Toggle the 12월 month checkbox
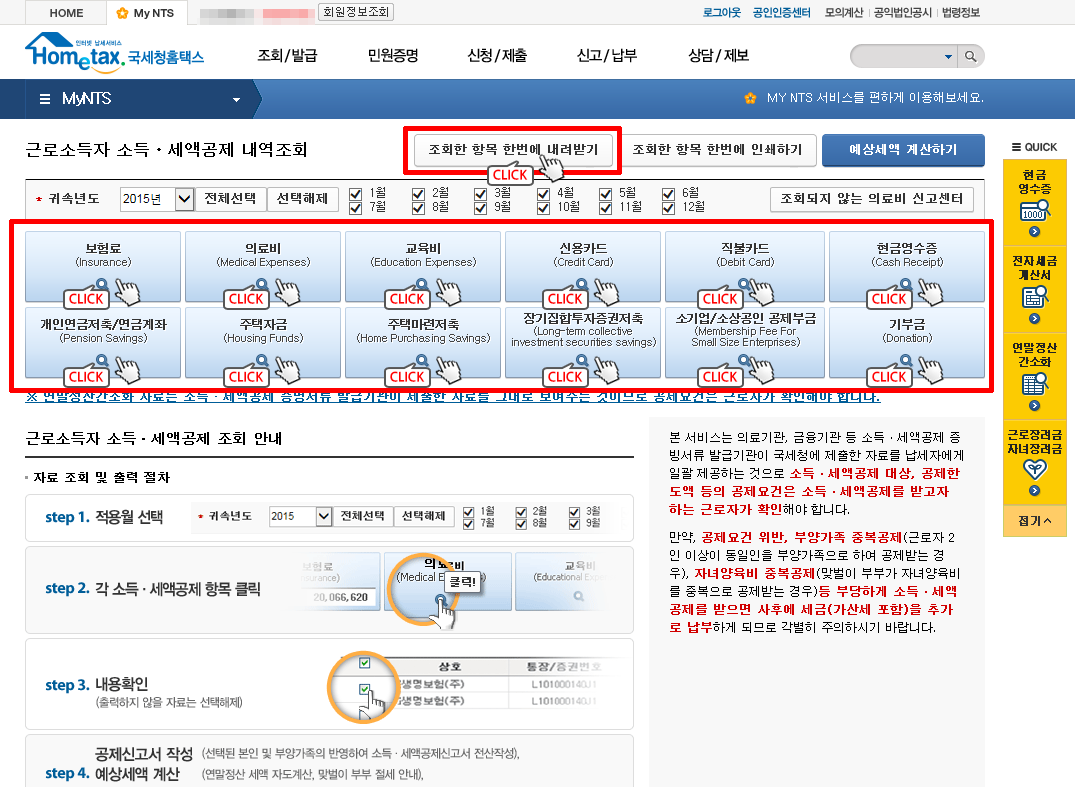 point(669,207)
